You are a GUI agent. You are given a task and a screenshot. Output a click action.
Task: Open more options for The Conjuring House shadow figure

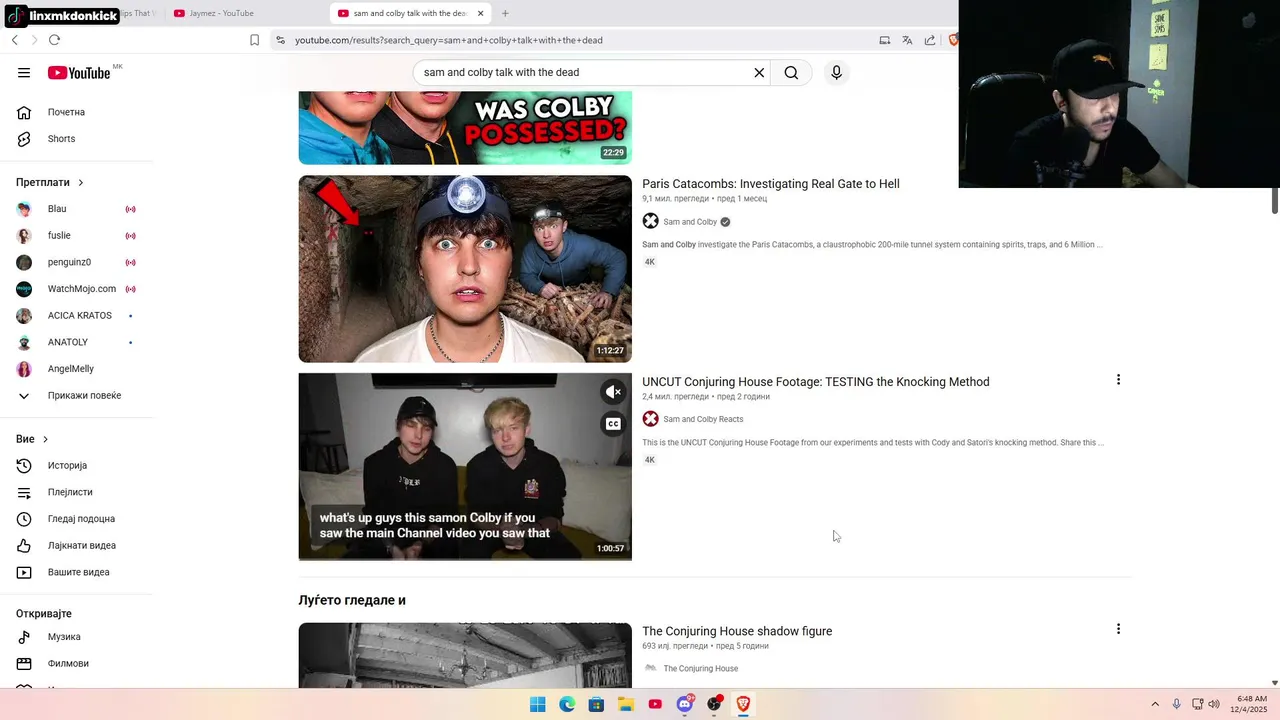point(1118,629)
